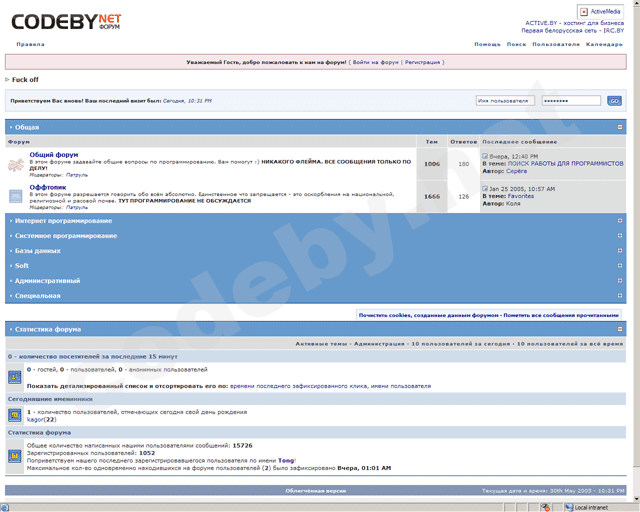Open Патруль moderator link under Общий форум

(77, 175)
